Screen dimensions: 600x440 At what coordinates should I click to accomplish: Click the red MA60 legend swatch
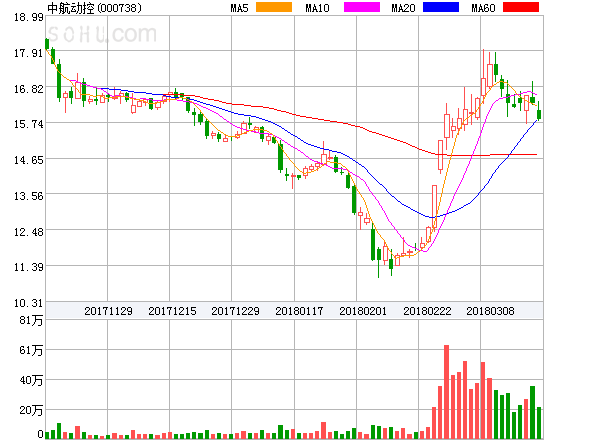pyautogui.click(x=521, y=7)
